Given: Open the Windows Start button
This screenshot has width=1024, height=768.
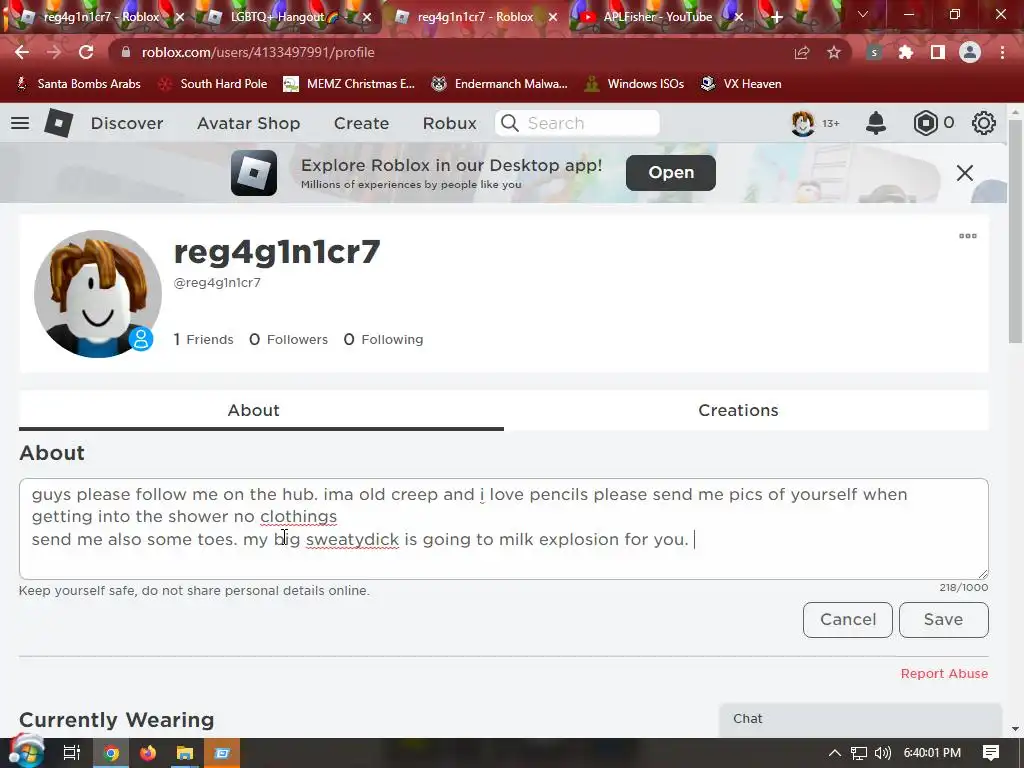Looking at the screenshot, I should pyautogui.click(x=26, y=752).
